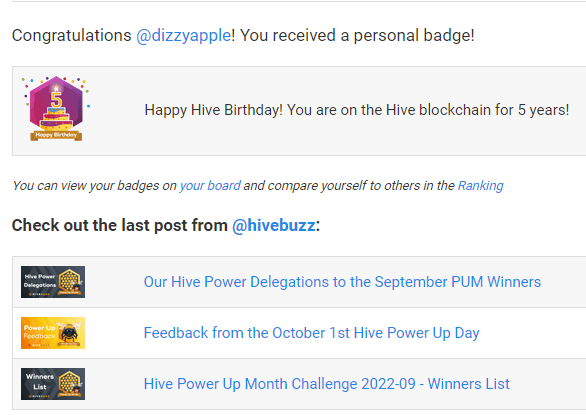Visit the @hivebuzz profile link

[274, 225]
